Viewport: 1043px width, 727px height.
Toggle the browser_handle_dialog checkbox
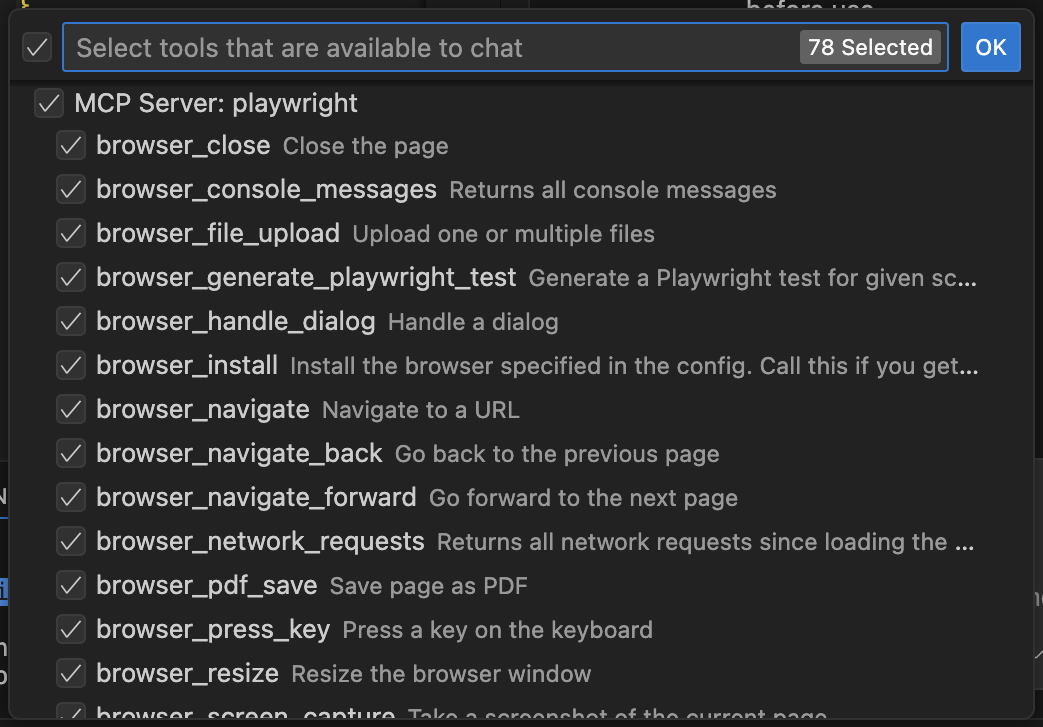click(71, 321)
